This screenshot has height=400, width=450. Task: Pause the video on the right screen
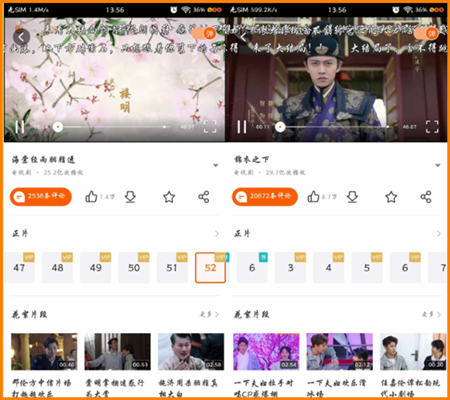pos(242,127)
